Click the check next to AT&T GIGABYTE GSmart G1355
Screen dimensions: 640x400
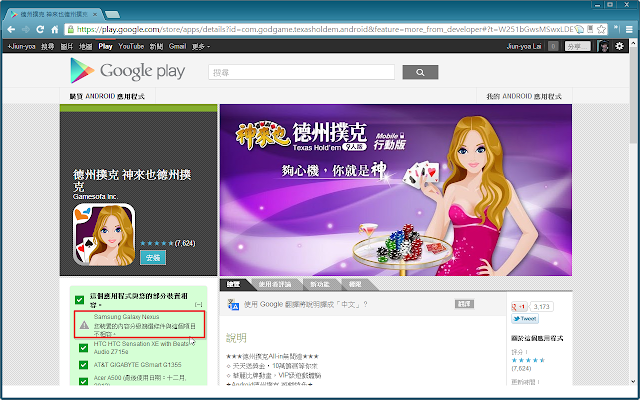click(84, 364)
